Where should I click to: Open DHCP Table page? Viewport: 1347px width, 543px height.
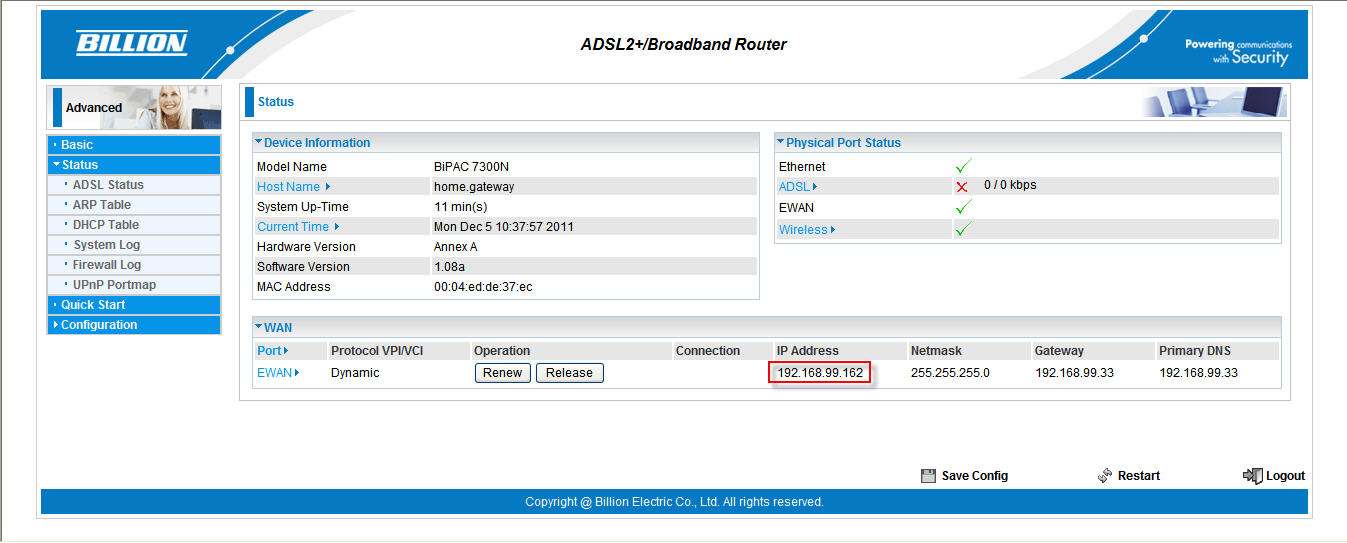click(x=106, y=225)
